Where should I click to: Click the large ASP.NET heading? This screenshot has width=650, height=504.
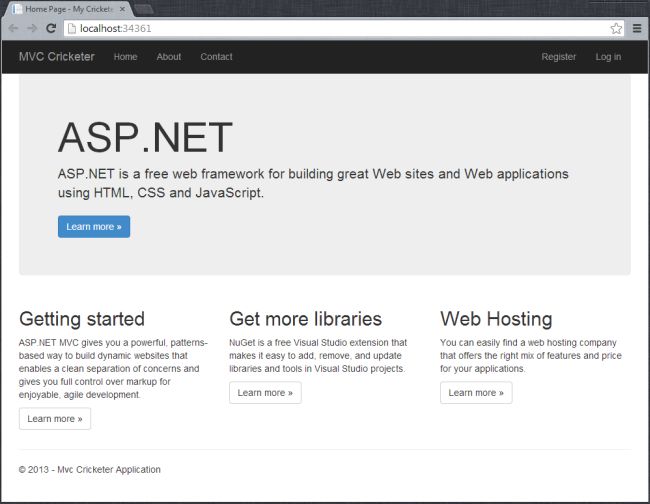pyautogui.click(x=145, y=137)
